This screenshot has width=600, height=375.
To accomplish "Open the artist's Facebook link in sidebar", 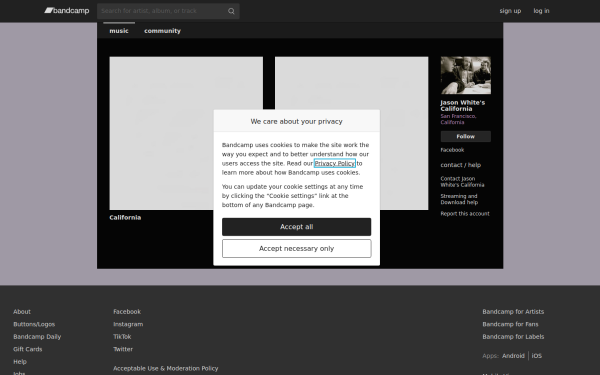I will coord(452,150).
